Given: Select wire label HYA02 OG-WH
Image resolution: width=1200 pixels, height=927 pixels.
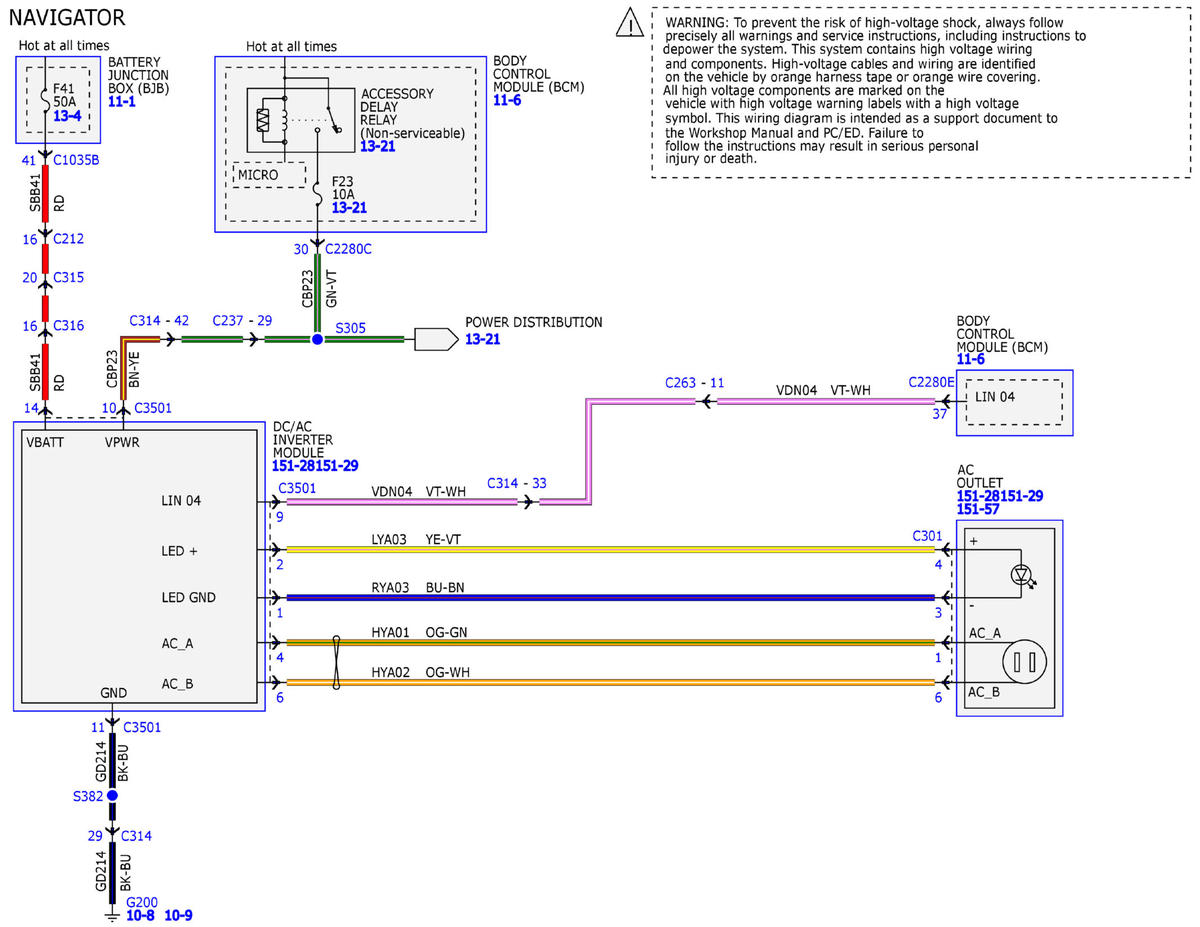Looking at the screenshot, I should pyautogui.click(x=420, y=673).
